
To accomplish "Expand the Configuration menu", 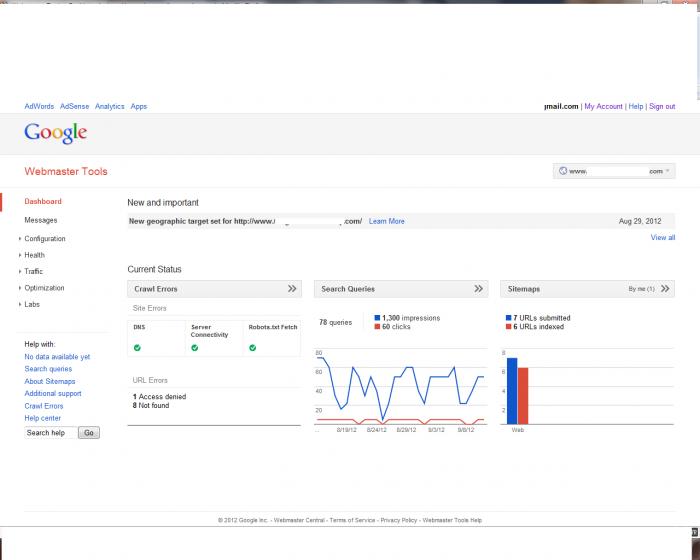I will point(45,239).
